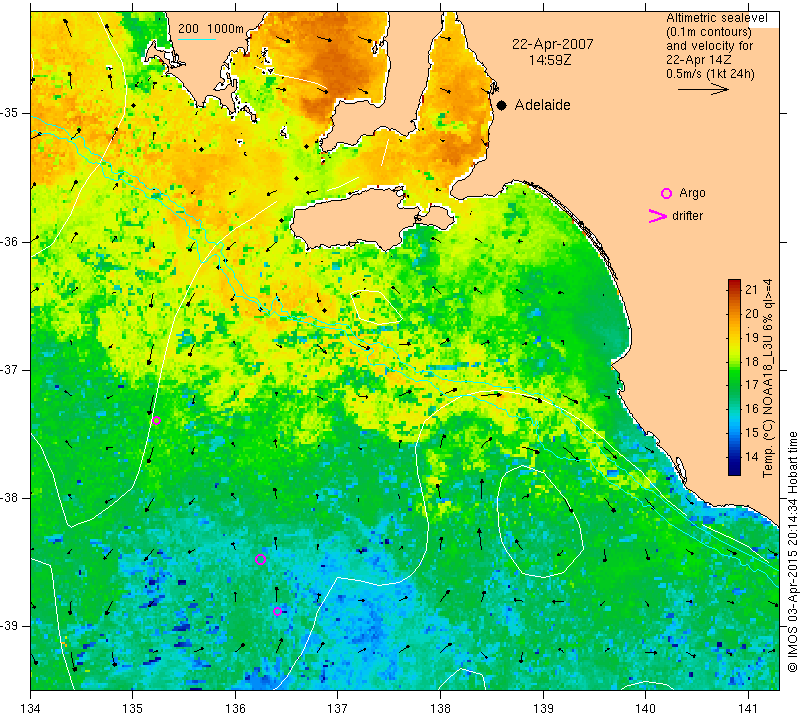The height and width of the screenshot is (720, 800).
Task: Click the latitude axis label -37
Action: 9,369
